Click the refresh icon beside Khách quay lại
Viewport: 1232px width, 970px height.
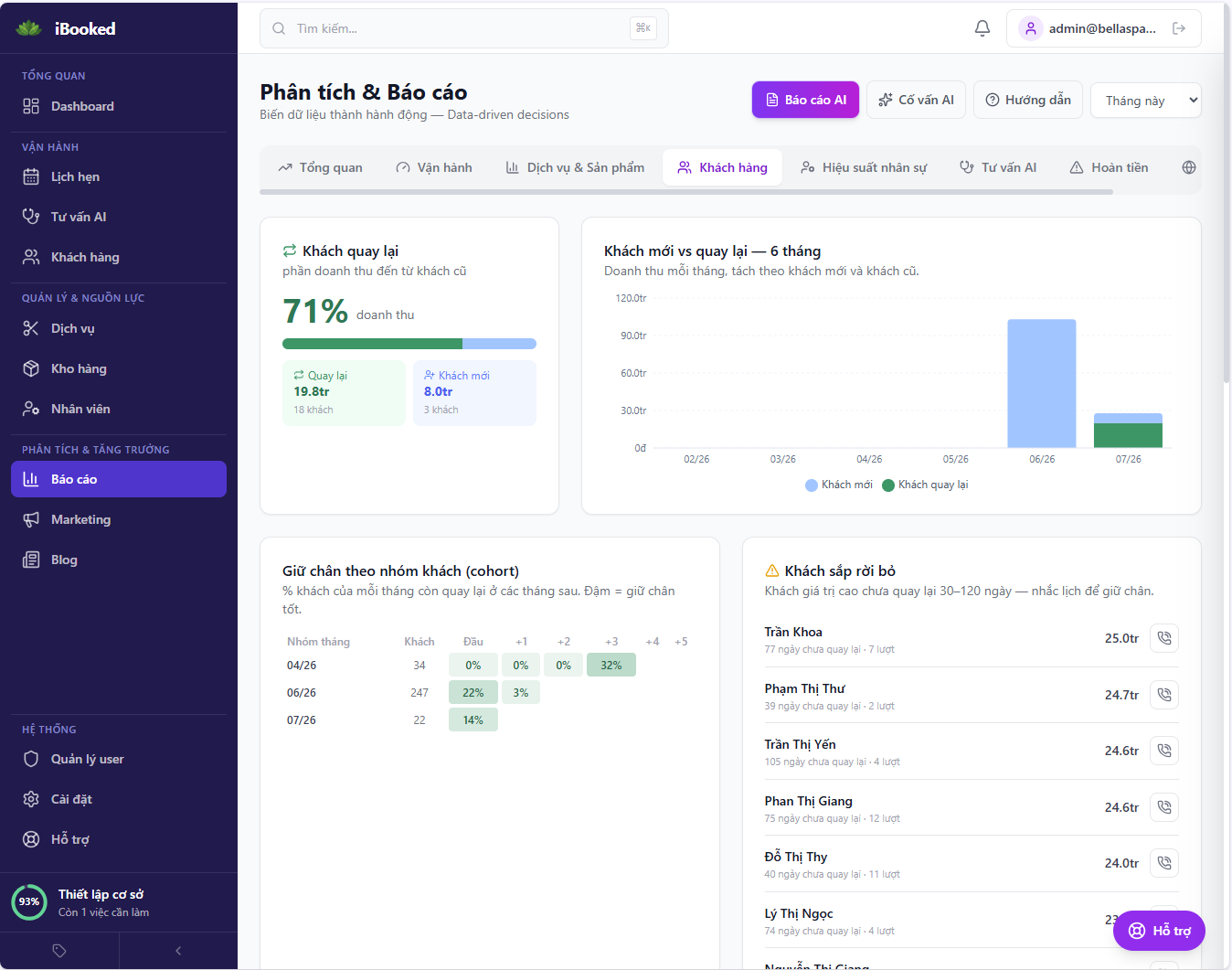click(x=290, y=250)
